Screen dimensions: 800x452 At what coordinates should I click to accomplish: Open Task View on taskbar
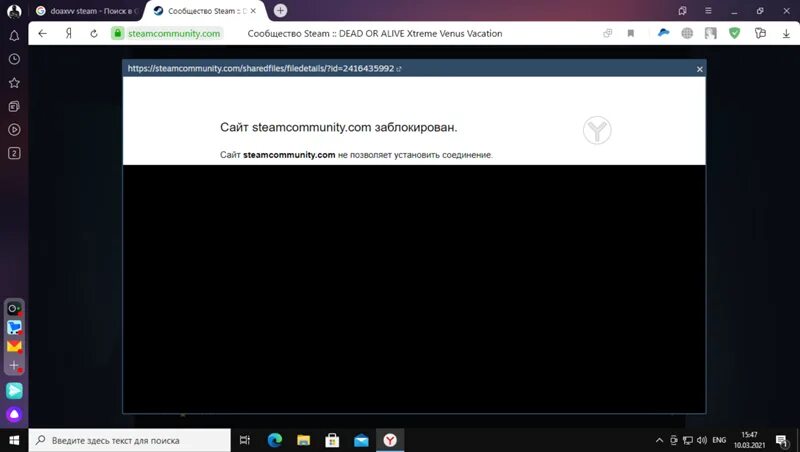click(245, 440)
